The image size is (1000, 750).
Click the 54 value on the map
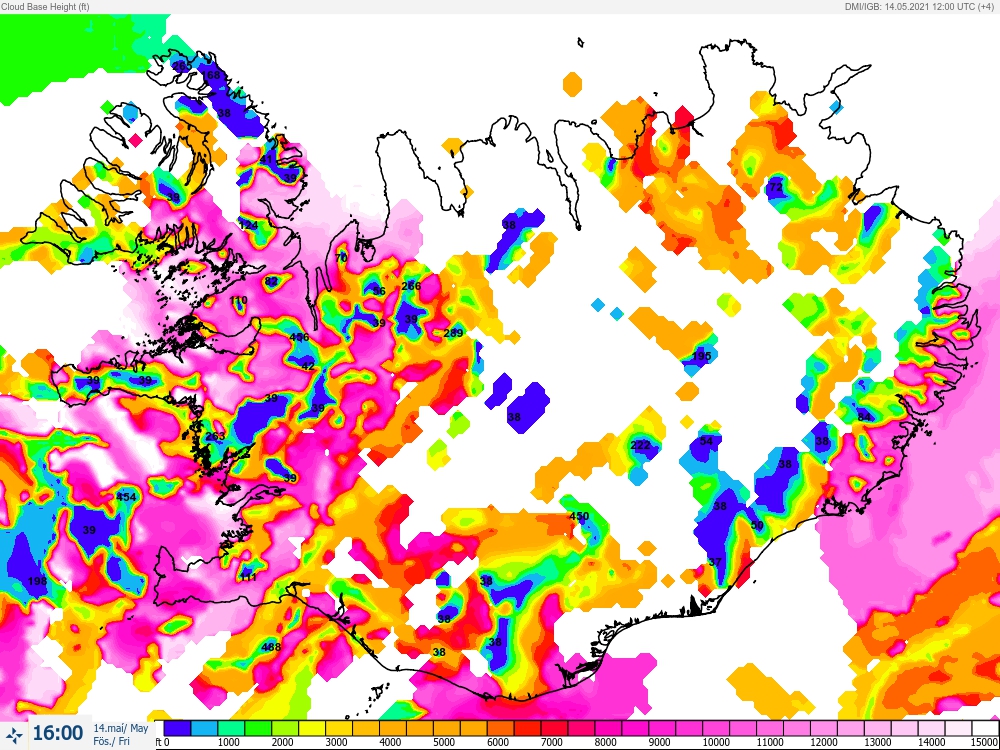tap(706, 441)
